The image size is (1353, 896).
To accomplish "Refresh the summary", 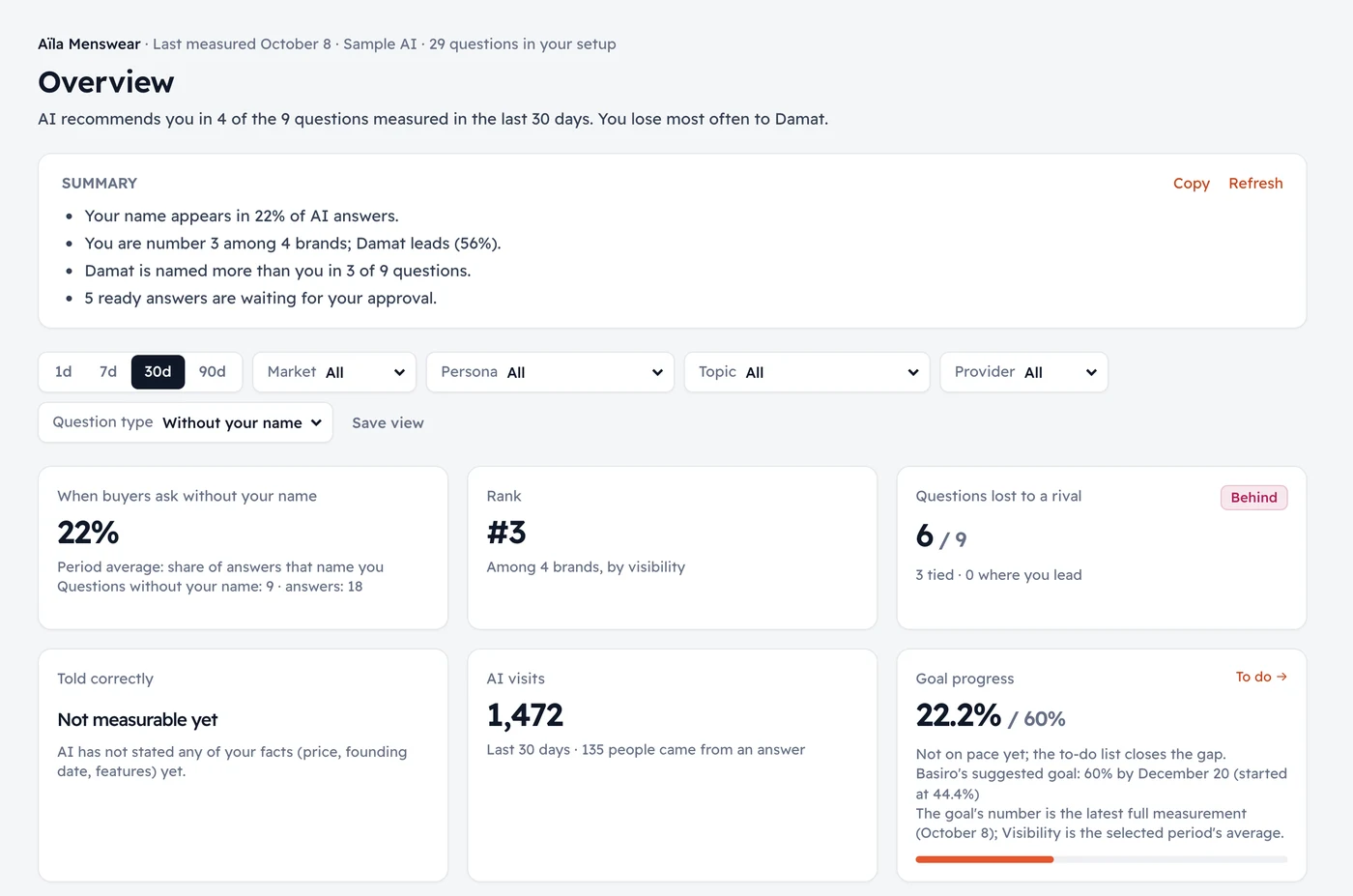I will coord(1255,184).
